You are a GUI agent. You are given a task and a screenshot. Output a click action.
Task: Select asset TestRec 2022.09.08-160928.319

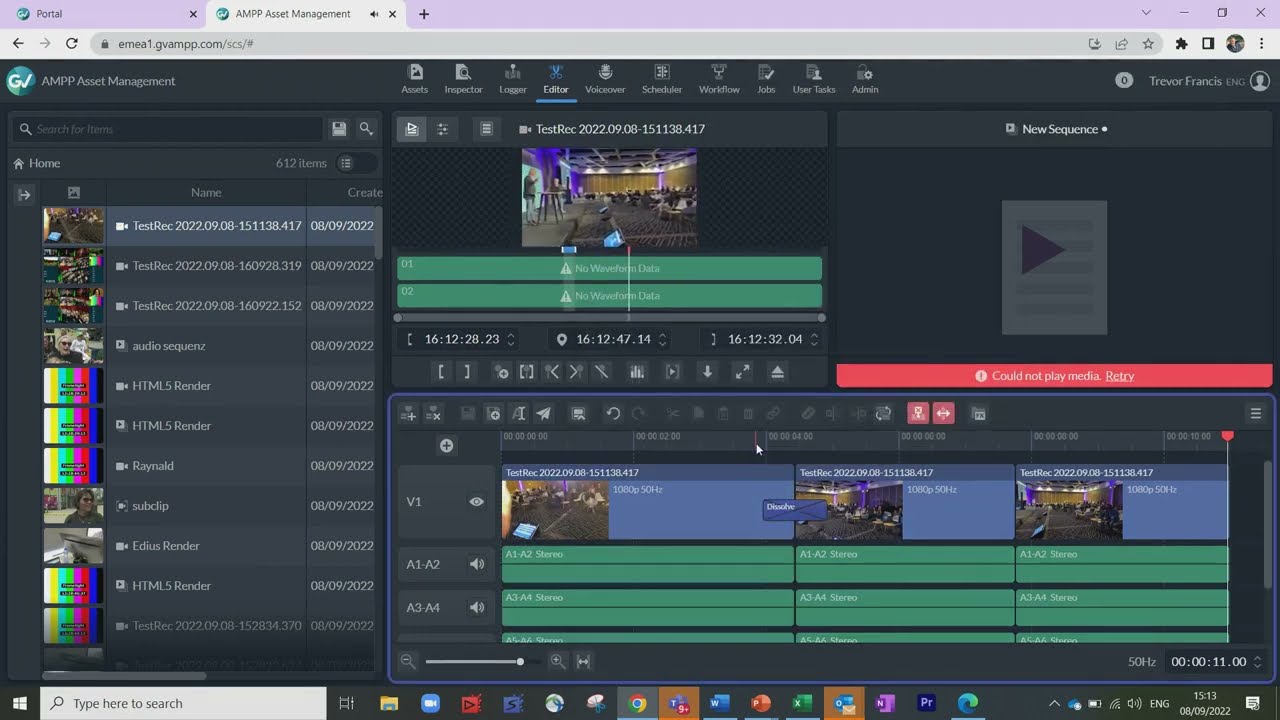[x=217, y=265]
